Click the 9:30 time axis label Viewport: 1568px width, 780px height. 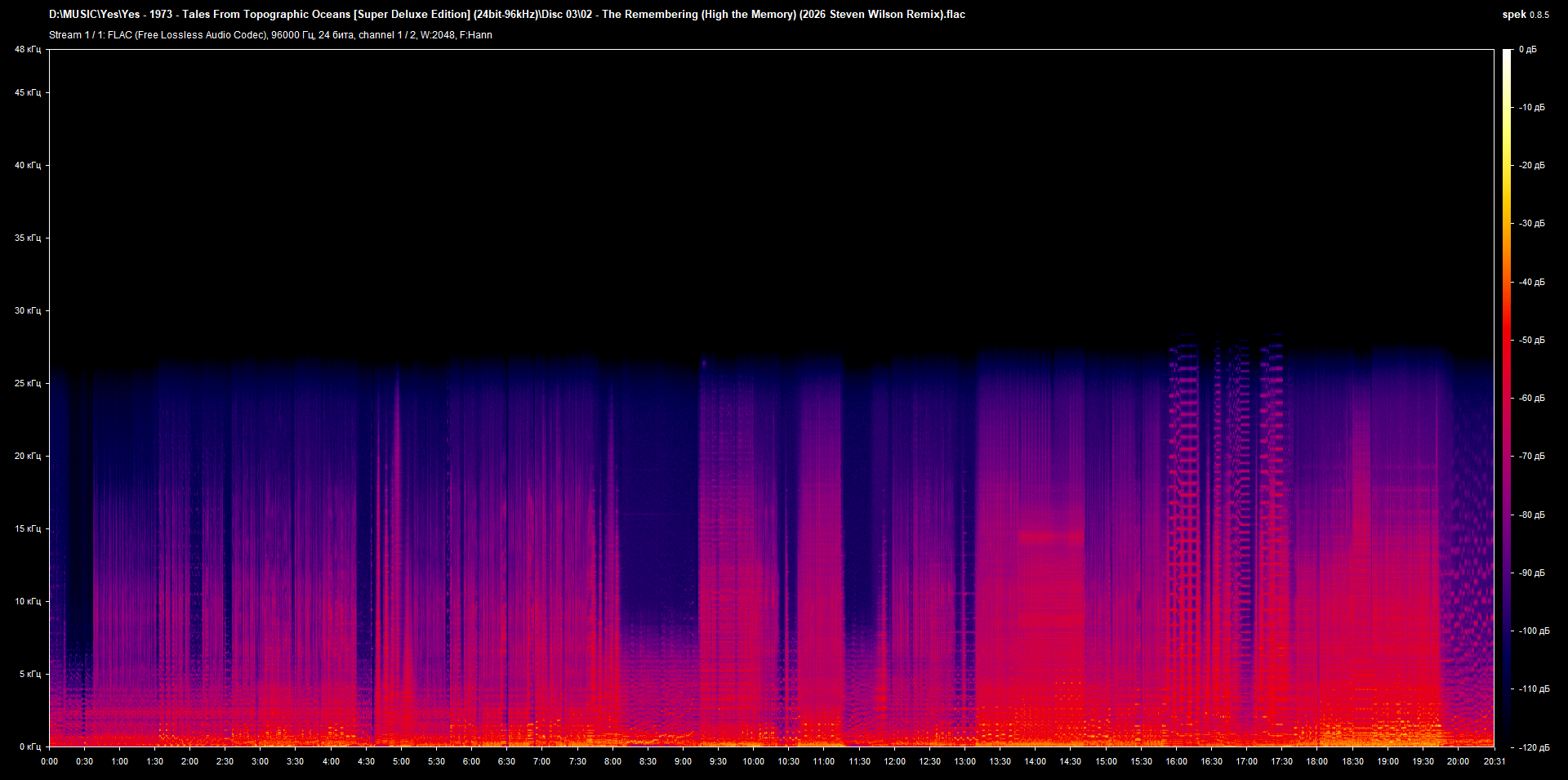(x=718, y=762)
